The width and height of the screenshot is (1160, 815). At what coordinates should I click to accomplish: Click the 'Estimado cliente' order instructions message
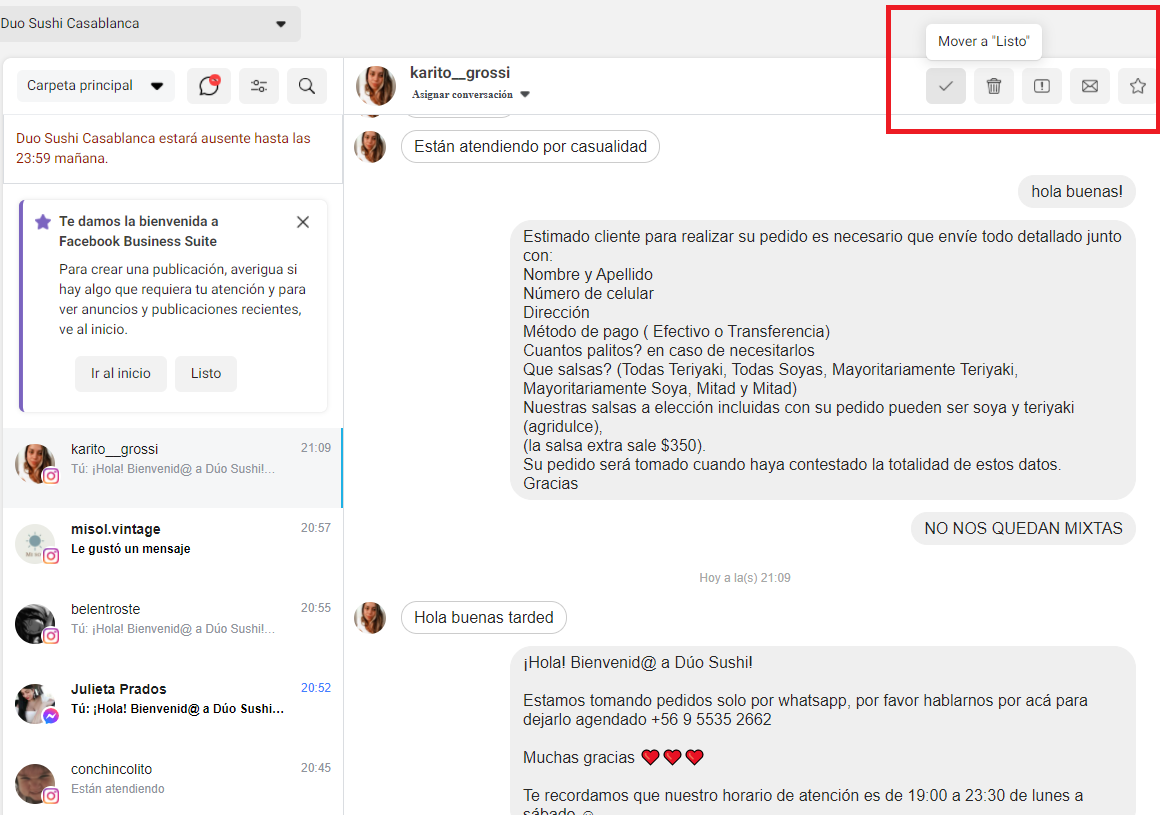click(823, 360)
